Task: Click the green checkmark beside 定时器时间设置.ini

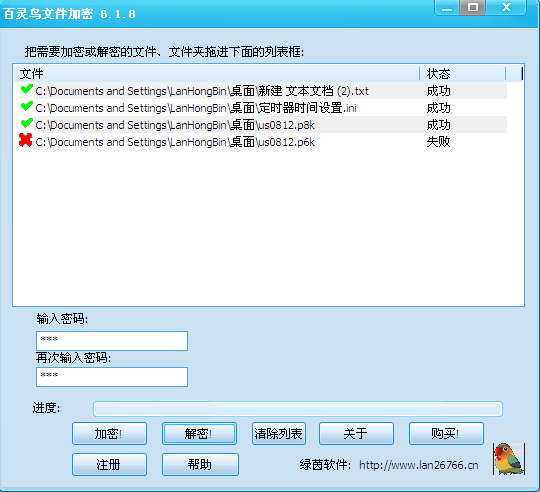Action: [27, 106]
